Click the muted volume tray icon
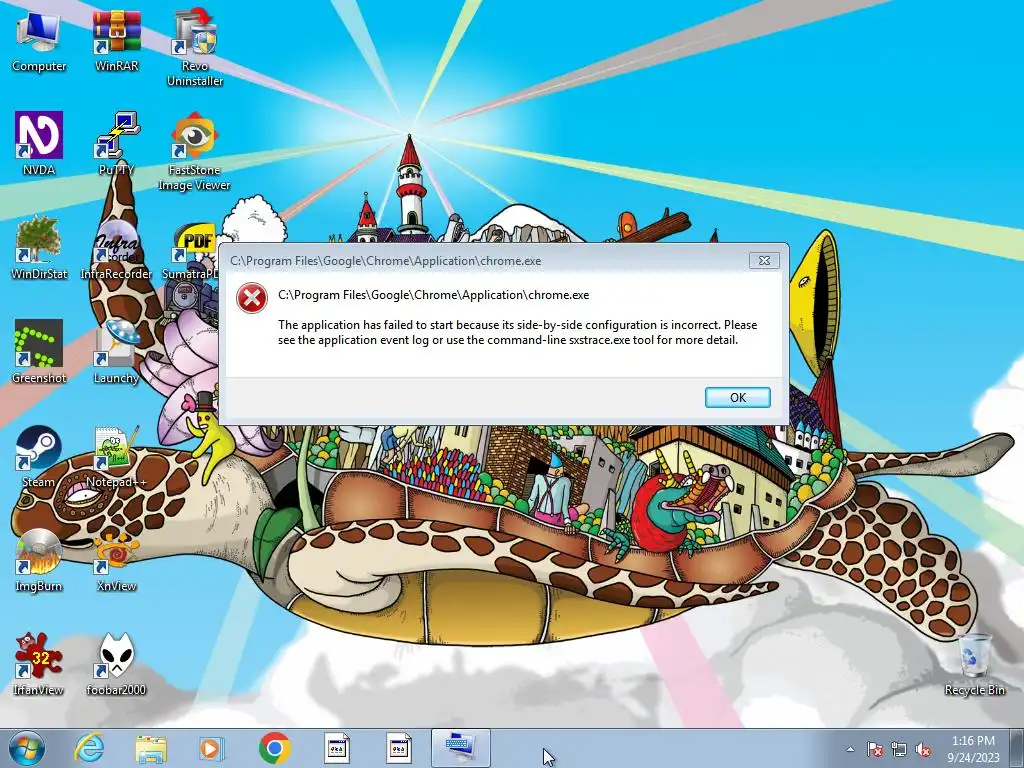Screen dimensions: 1024x768 (x=923, y=749)
